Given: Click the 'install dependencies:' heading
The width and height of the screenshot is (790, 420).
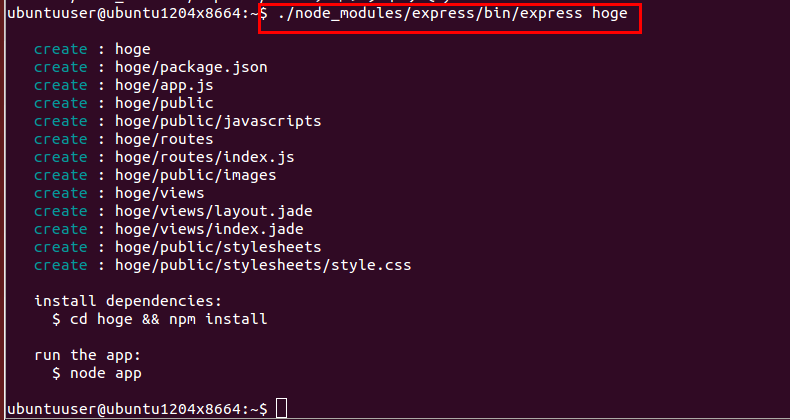Looking at the screenshot, I should click(x=128, y=301).
